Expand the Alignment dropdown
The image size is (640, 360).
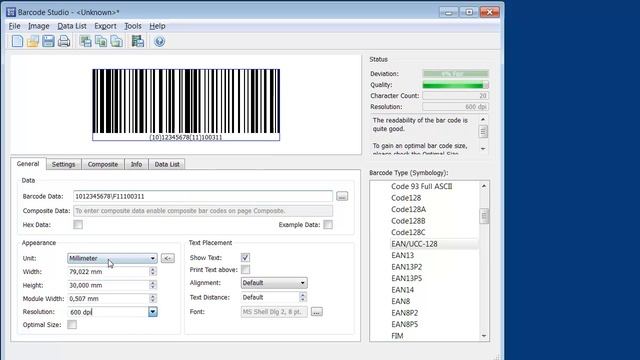point(274,283)
